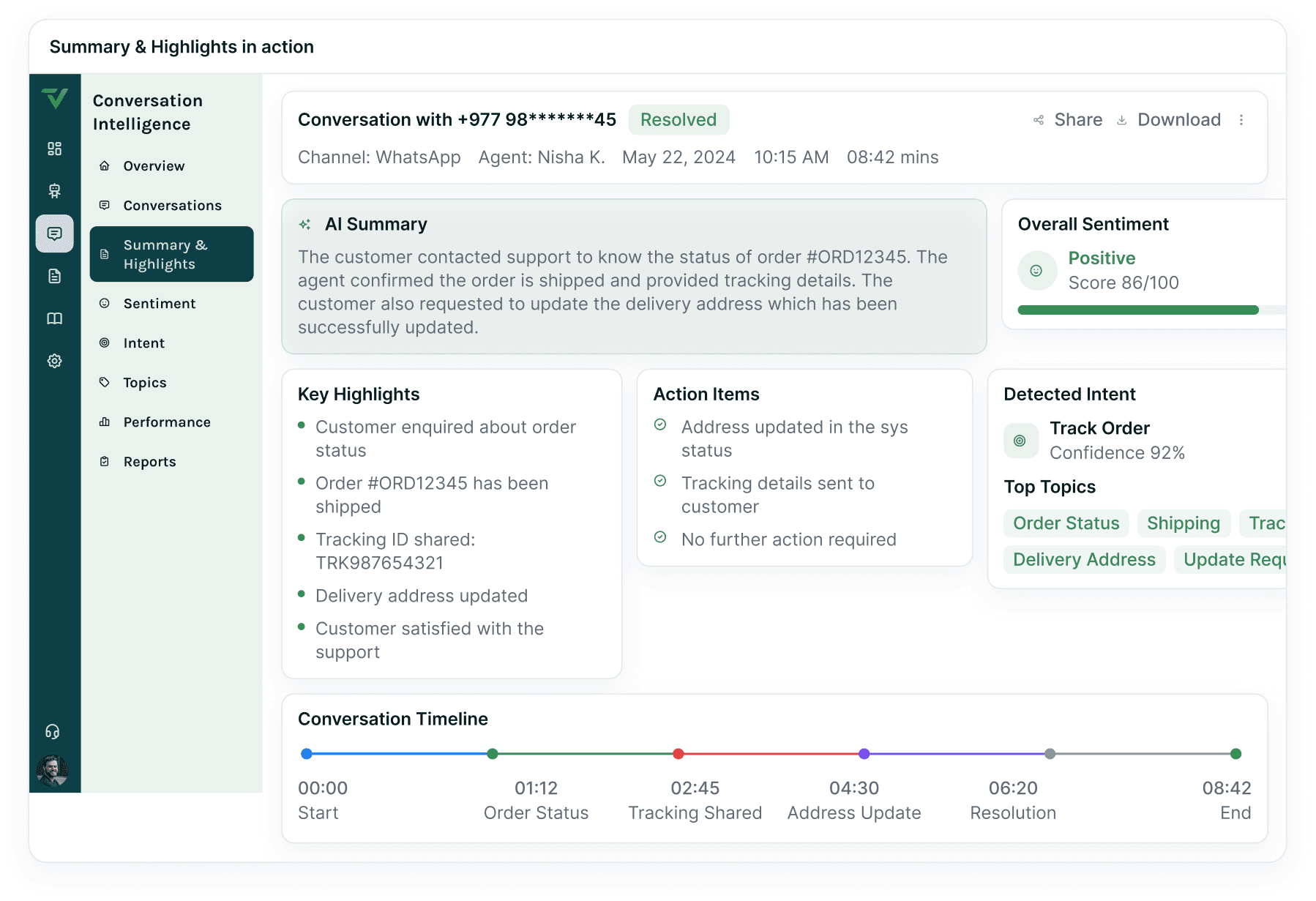Open the document icon in the dark rail

(x=55, y=276)
